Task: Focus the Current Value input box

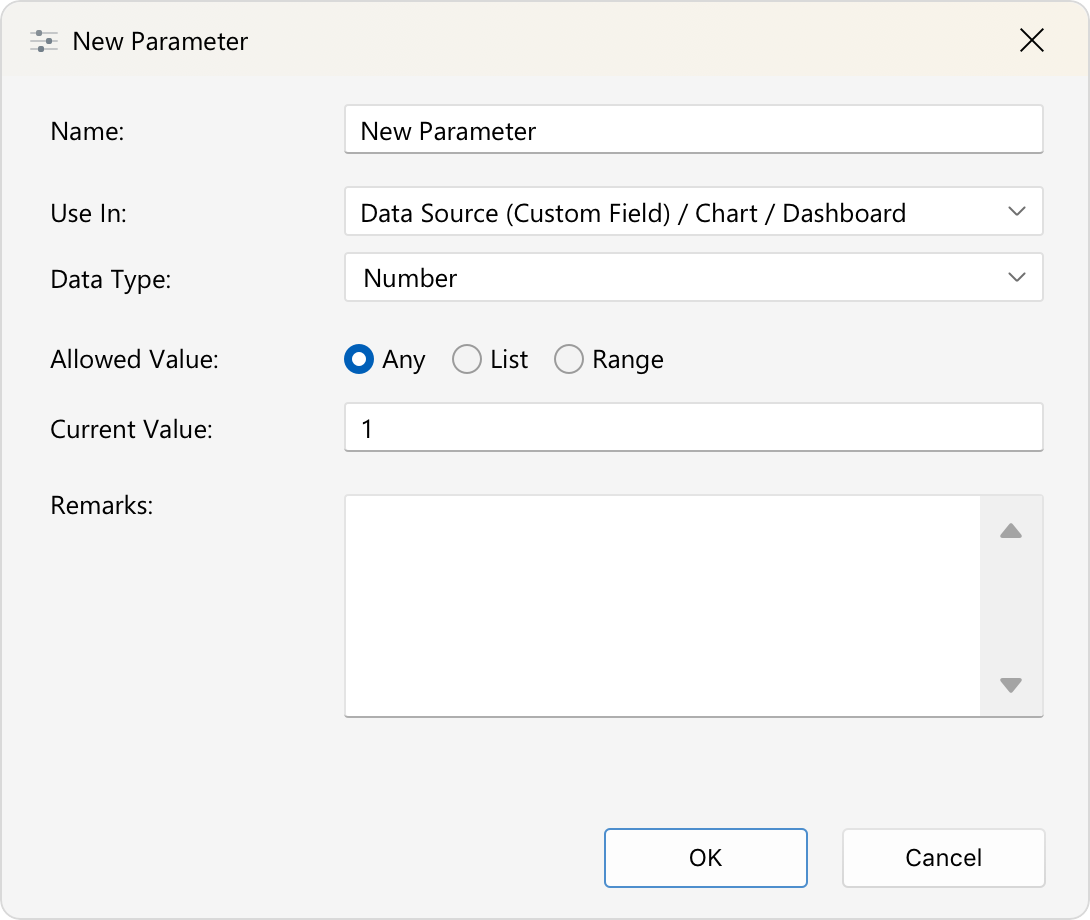Action: (694, 427)
